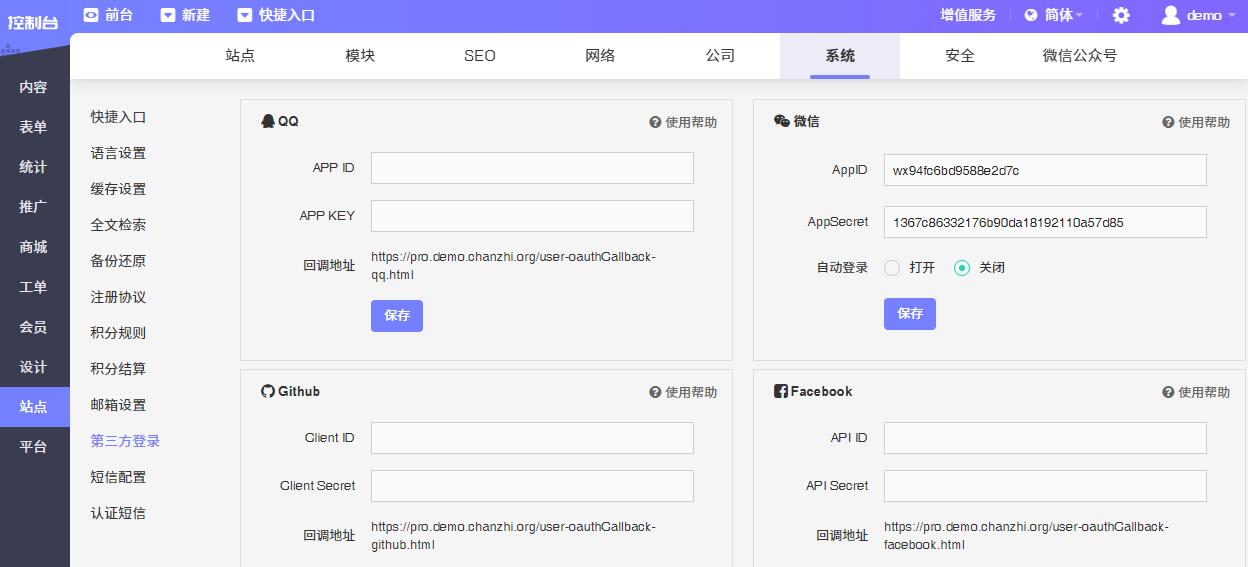Select the 关闭 radio for 自动登录
The image size is (1248, 567).
(962, 268)
